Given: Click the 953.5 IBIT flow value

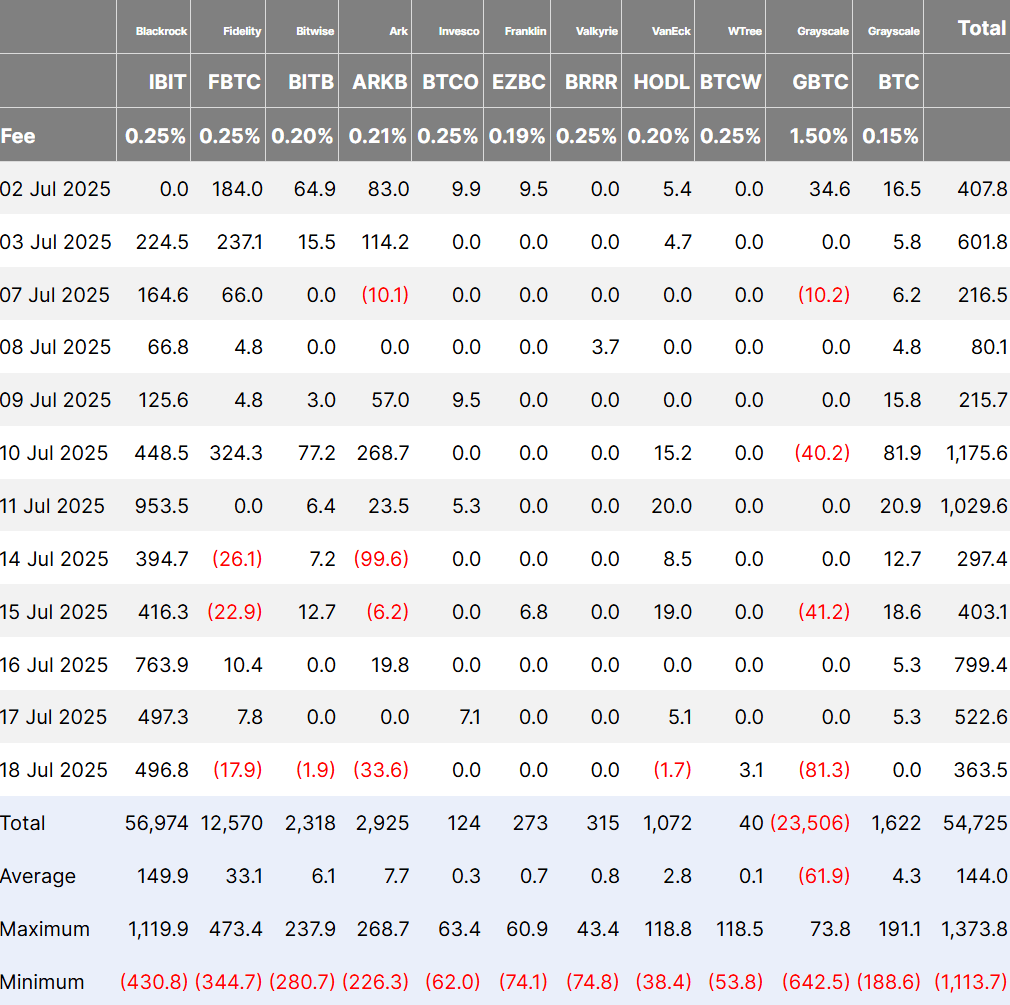Looking at the screenshot, I should [161, 506].
